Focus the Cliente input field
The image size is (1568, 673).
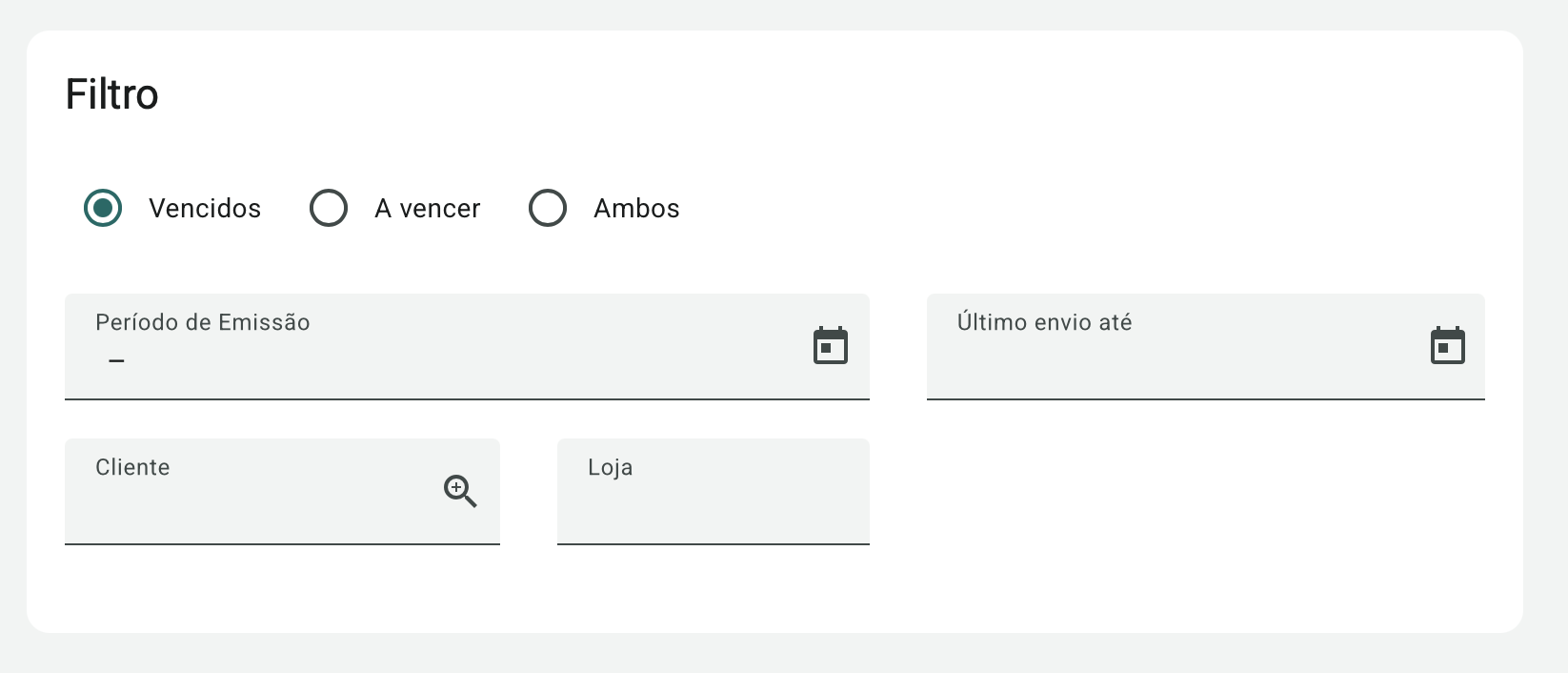click(248, 505)
